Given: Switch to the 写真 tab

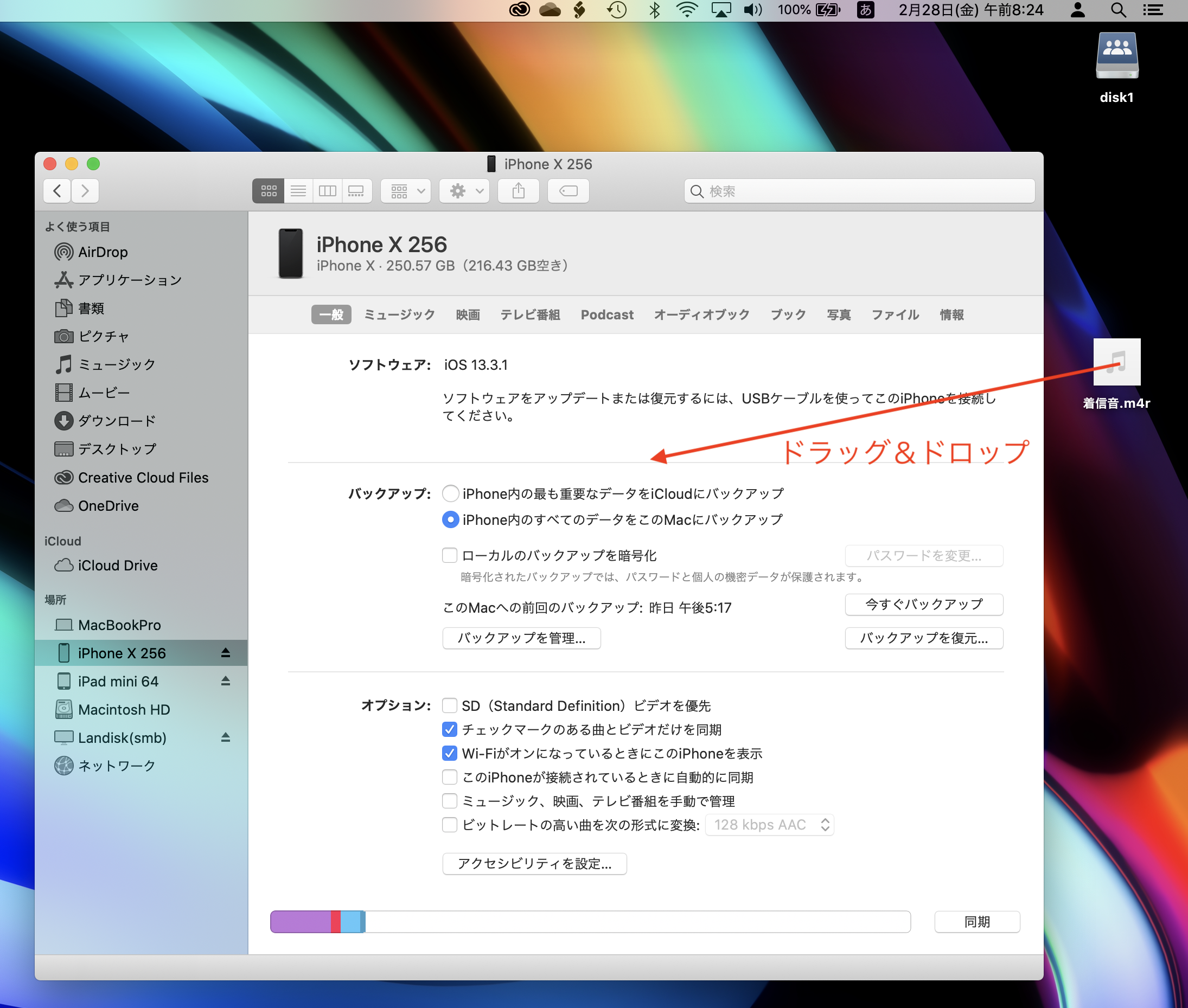Looking at the screenshot, I should [839, 314].
